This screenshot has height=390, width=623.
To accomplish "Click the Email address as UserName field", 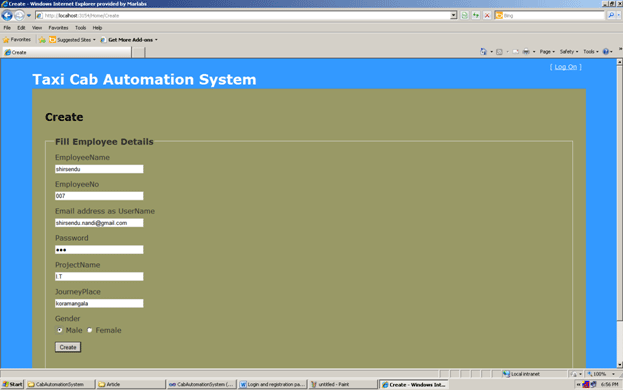I will pyautogui.click(x=99, y=223).
